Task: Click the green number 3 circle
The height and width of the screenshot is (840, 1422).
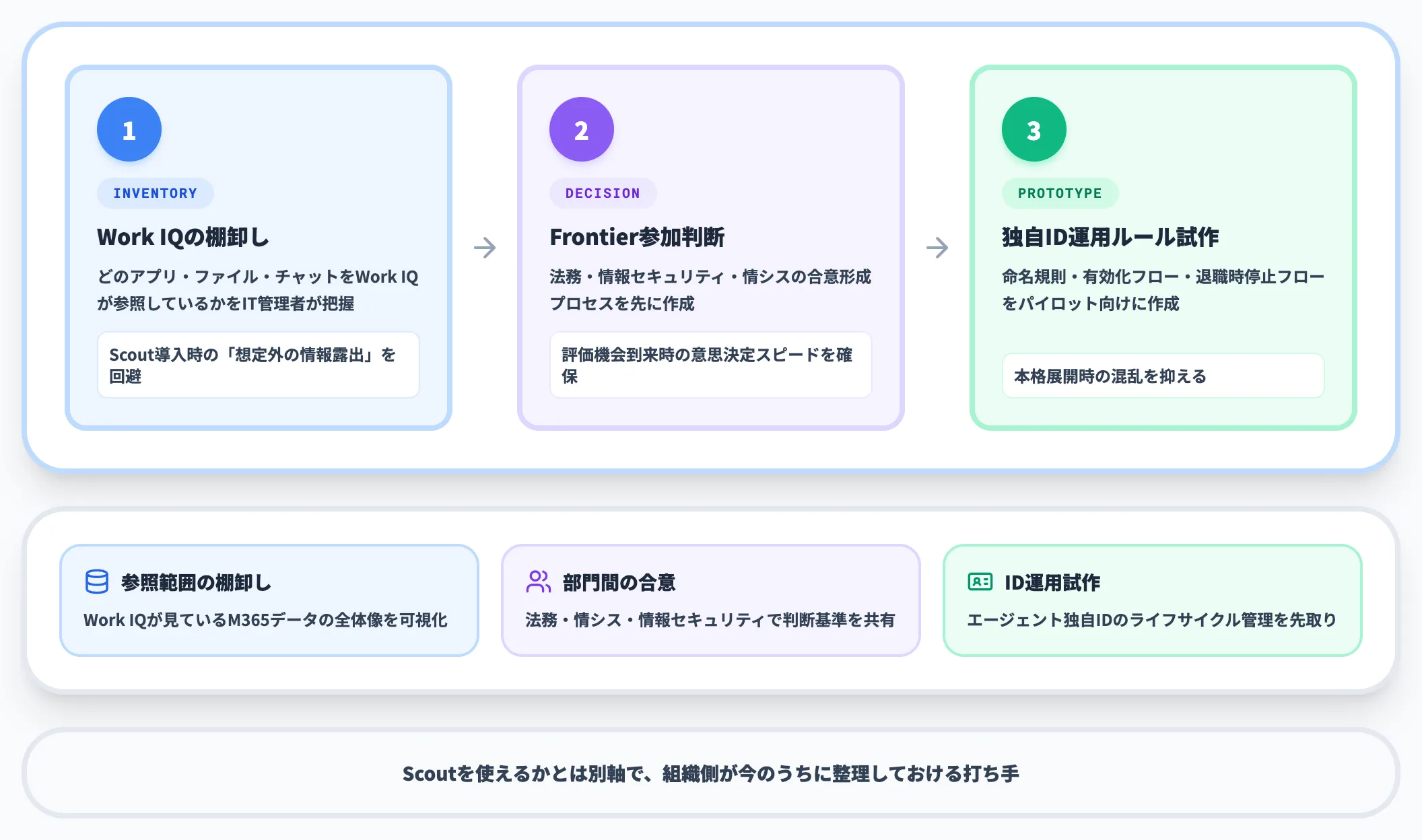Action: coord(1034,129)
